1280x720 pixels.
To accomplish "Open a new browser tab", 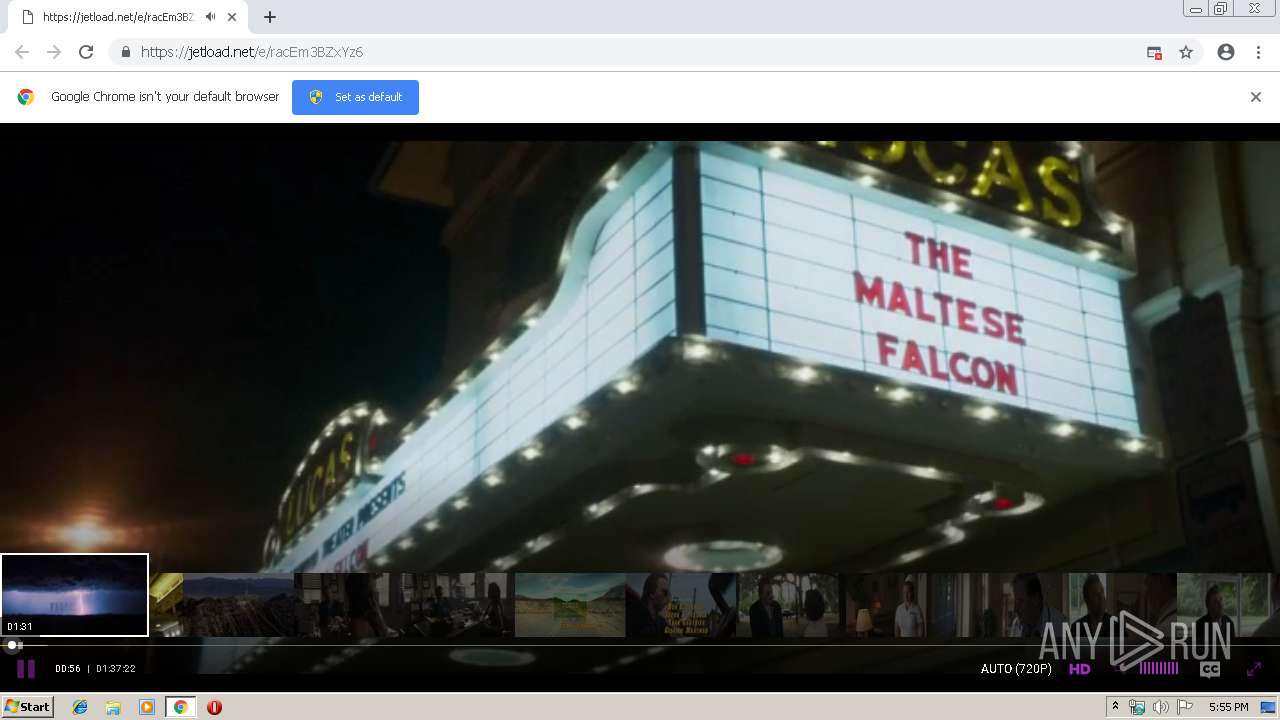I will pos(269,17).
